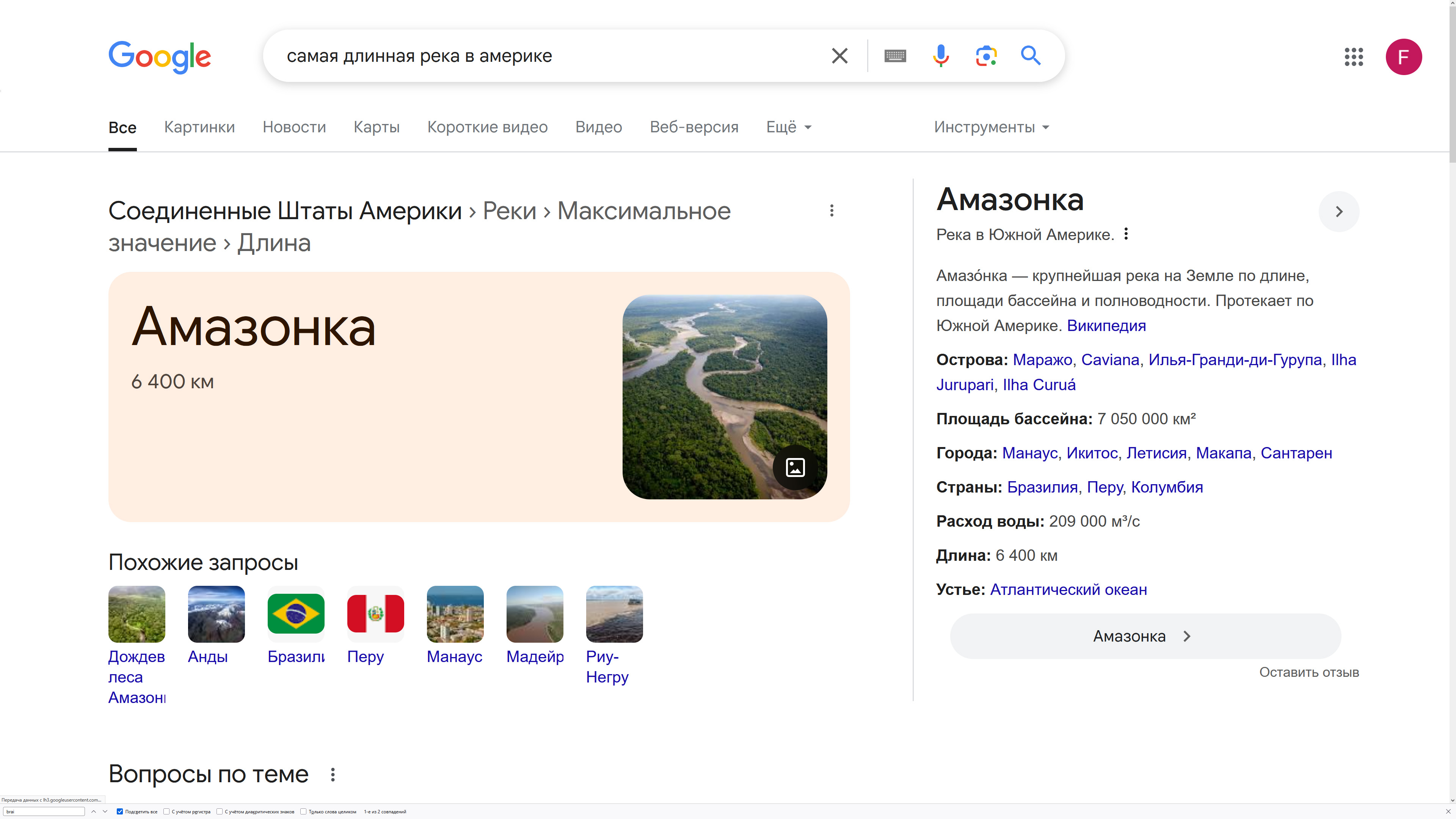Screen dimensions: 1456x819
Task: Switch to the 'Карты' tab
Action: (x=377, y=127)
